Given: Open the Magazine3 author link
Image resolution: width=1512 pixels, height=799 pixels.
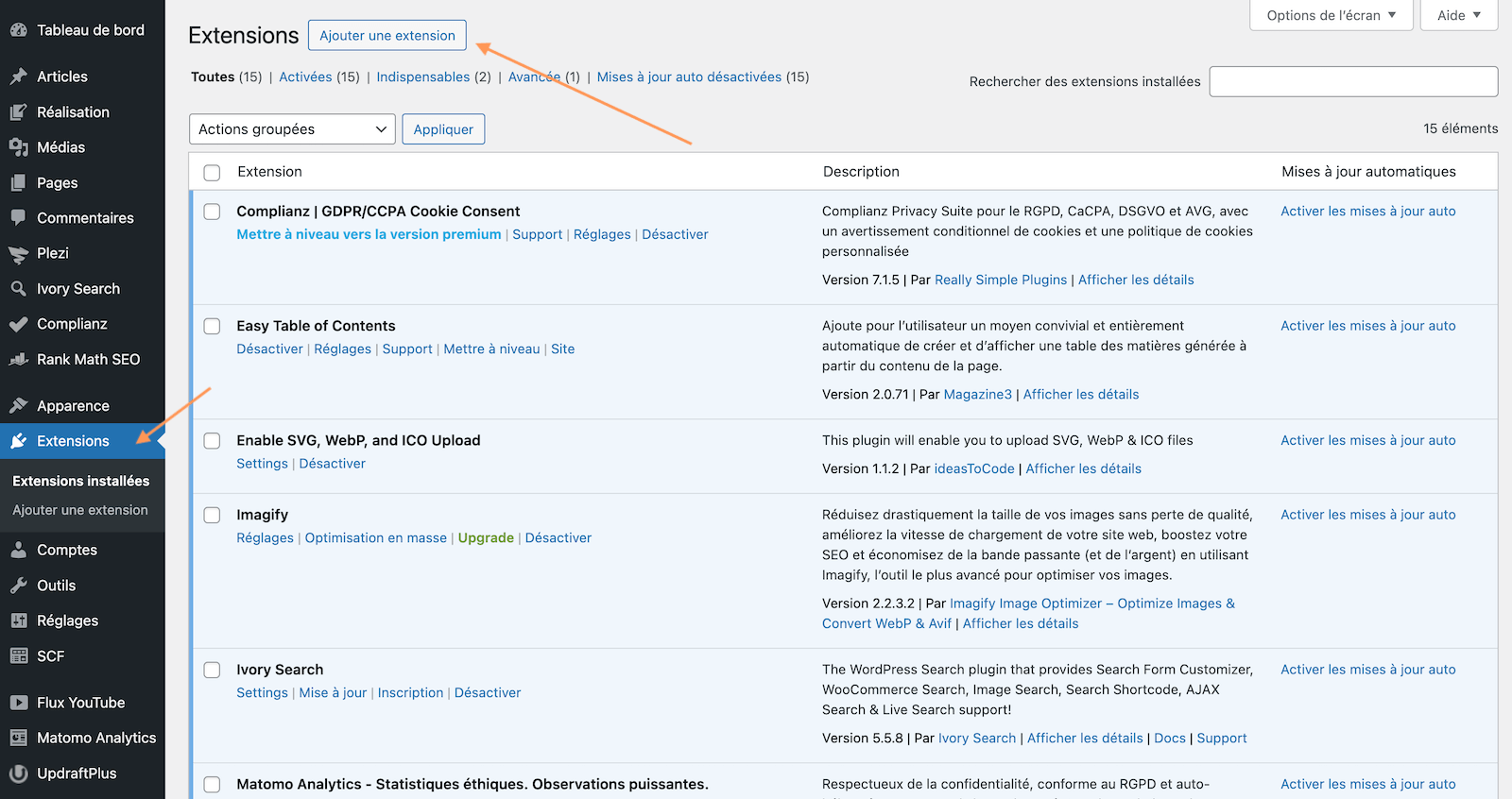Looking at the screenshot, I should (977, 394).
